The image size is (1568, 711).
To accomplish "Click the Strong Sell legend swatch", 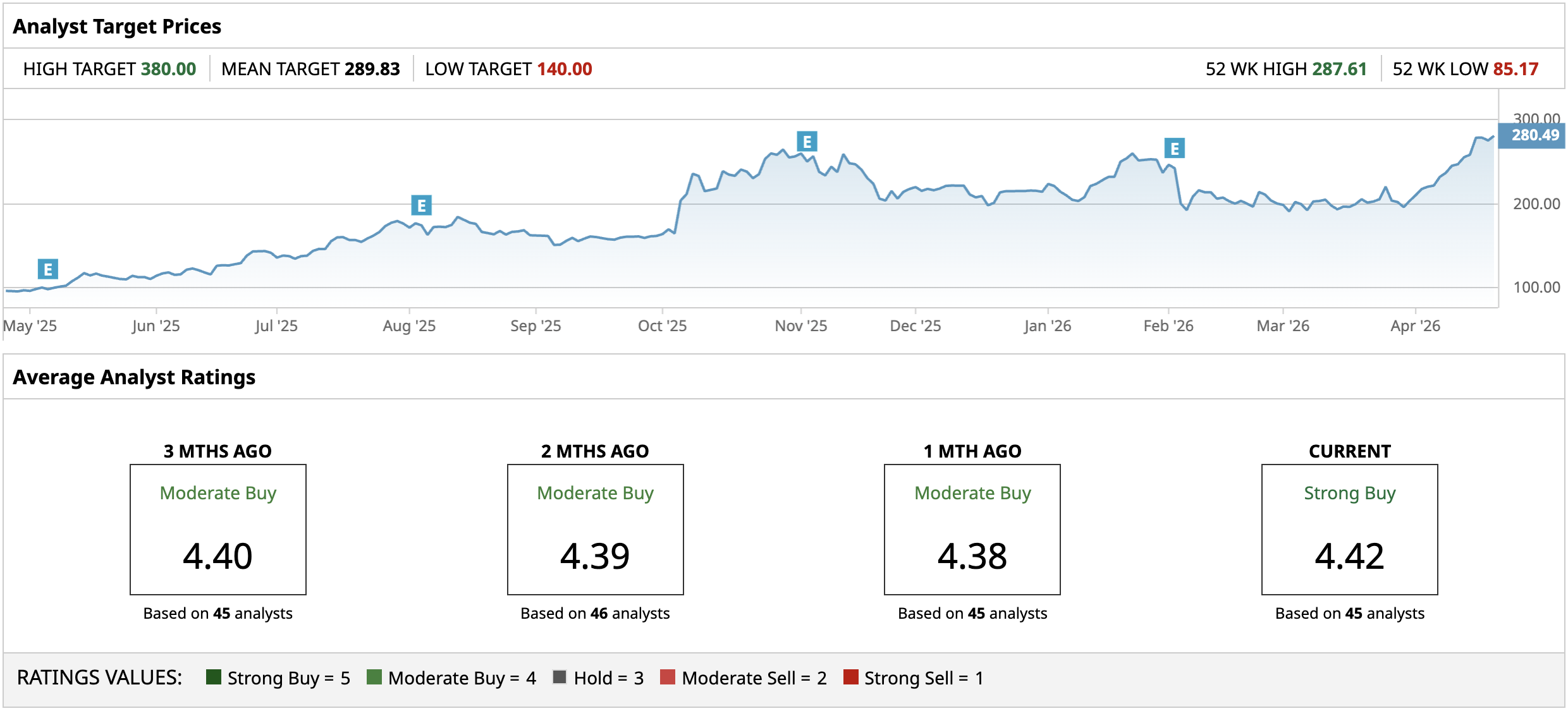I will tap(850, 678).
